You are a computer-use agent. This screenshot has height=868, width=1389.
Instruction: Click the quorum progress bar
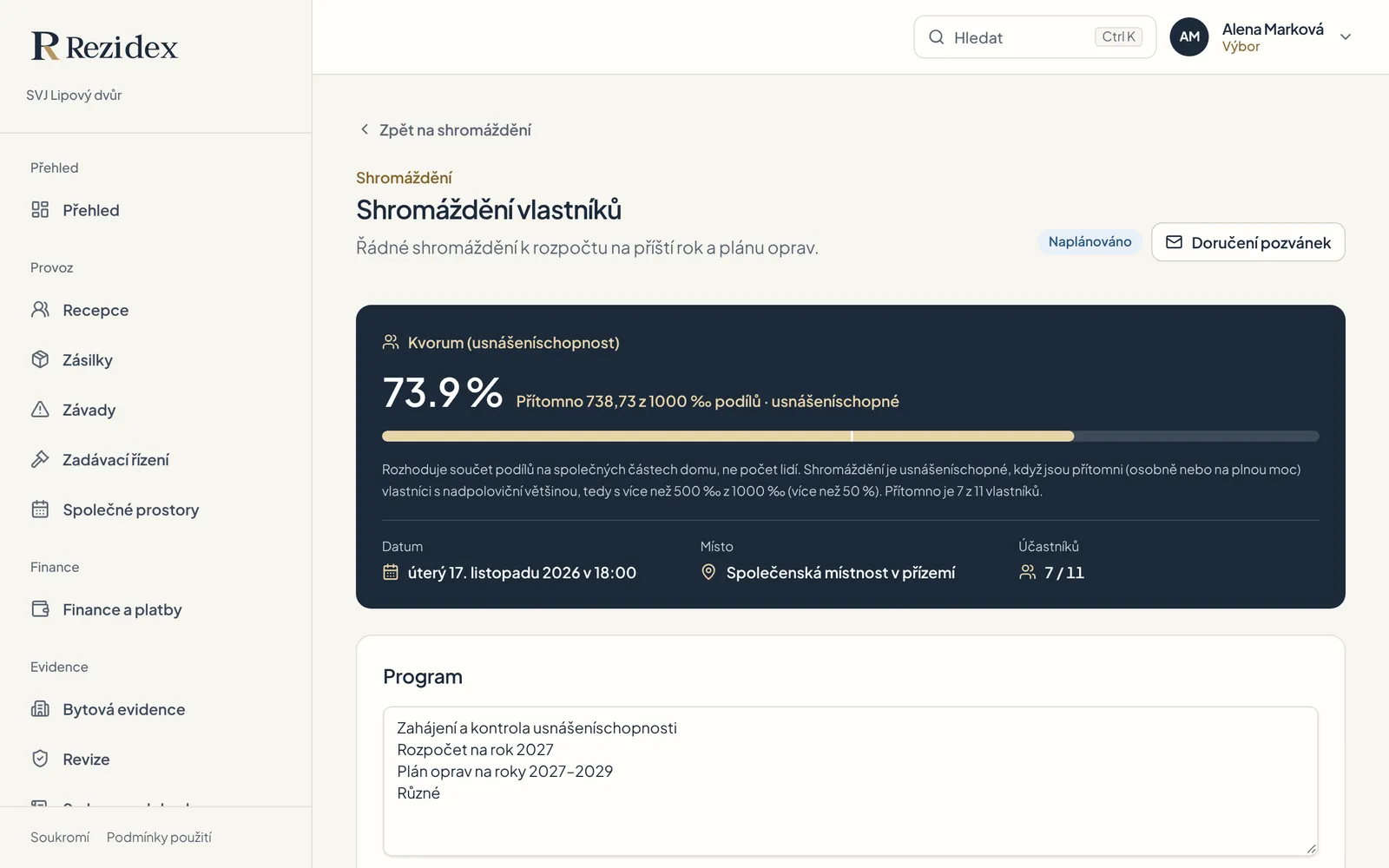(x=851, y=436)
